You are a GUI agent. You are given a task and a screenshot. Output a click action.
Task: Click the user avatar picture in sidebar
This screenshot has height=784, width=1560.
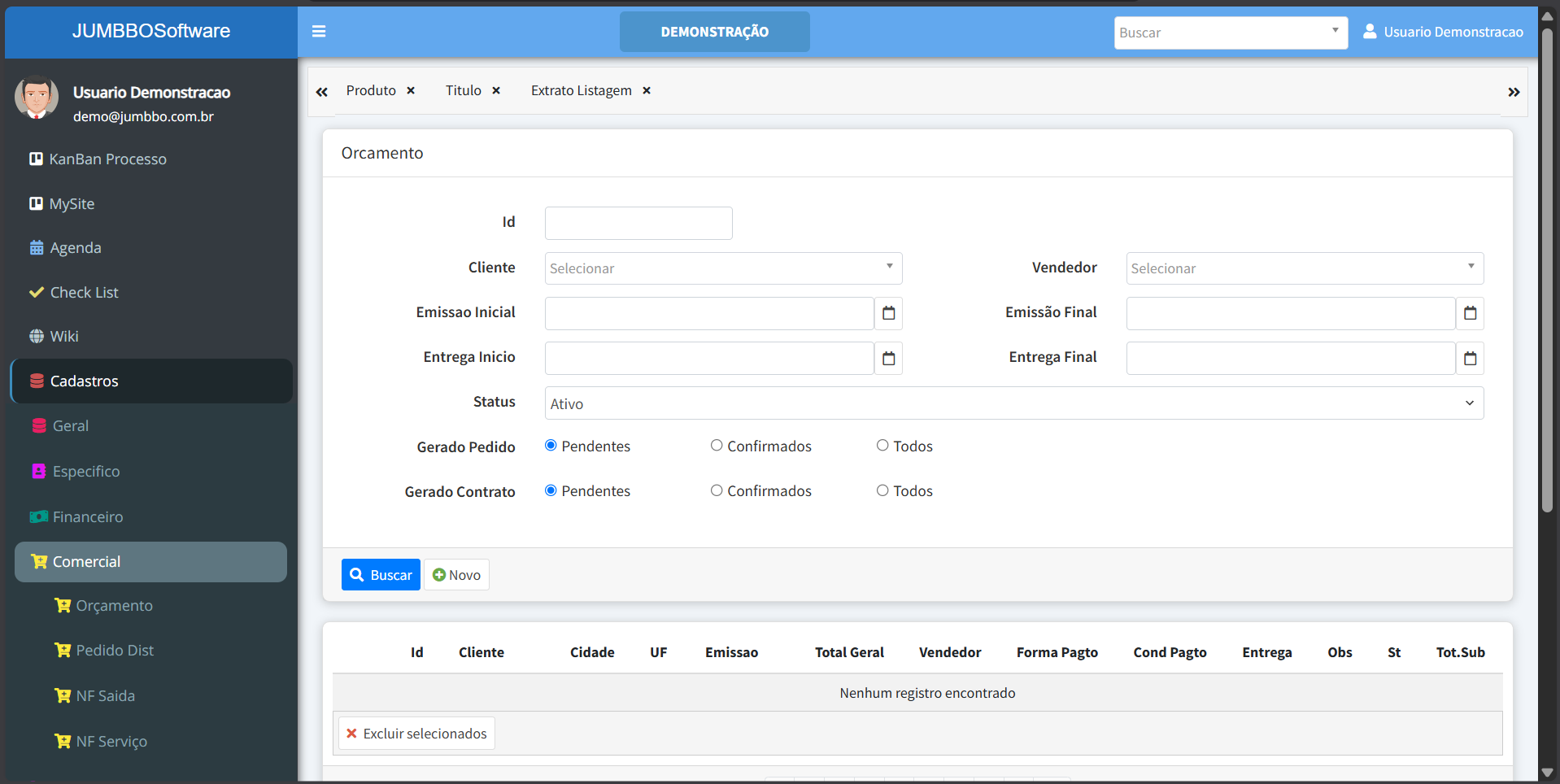(37, 98)
